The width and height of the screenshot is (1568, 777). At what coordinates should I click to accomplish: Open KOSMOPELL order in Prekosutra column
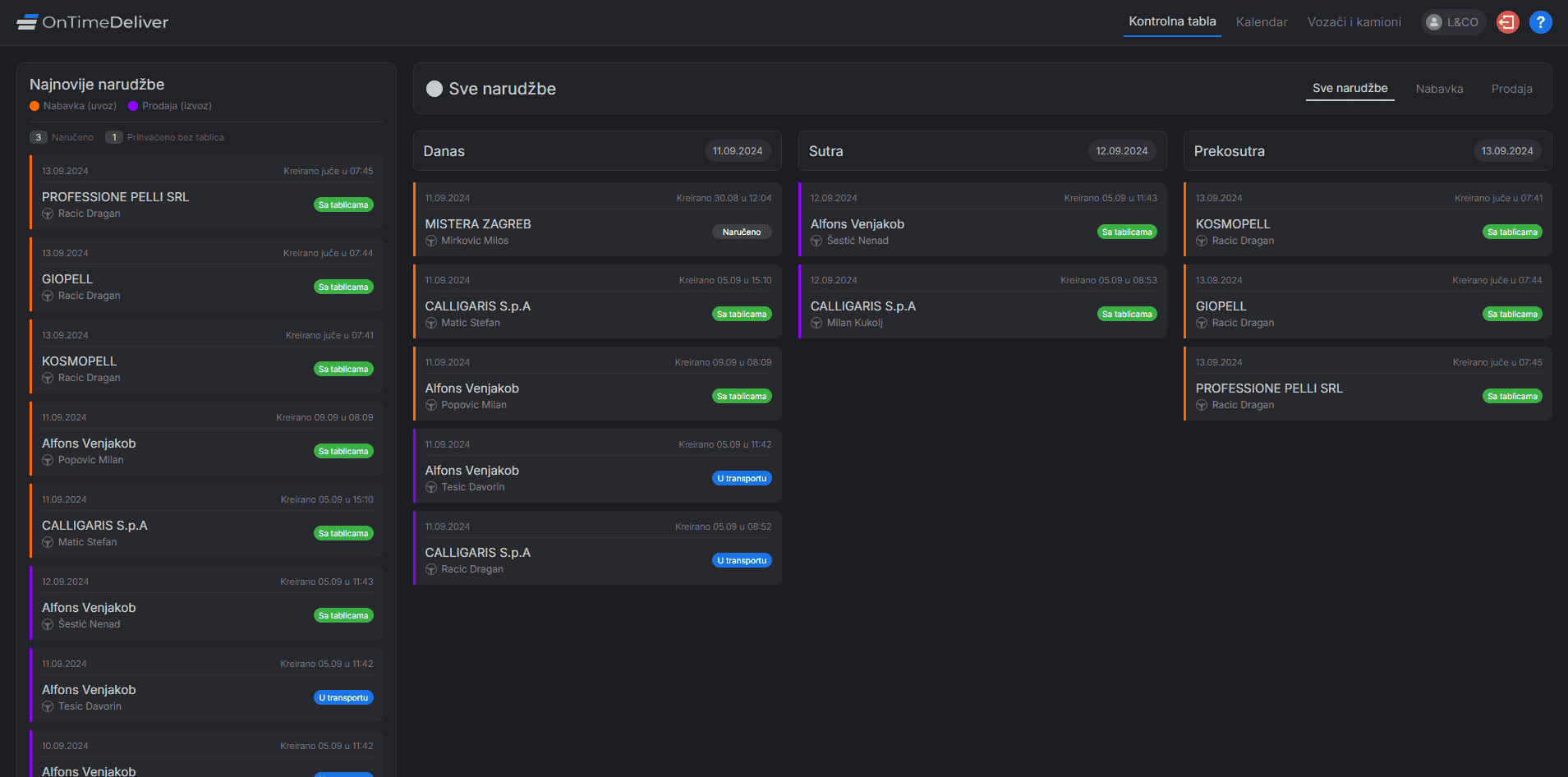click(x=1368, y=219)
